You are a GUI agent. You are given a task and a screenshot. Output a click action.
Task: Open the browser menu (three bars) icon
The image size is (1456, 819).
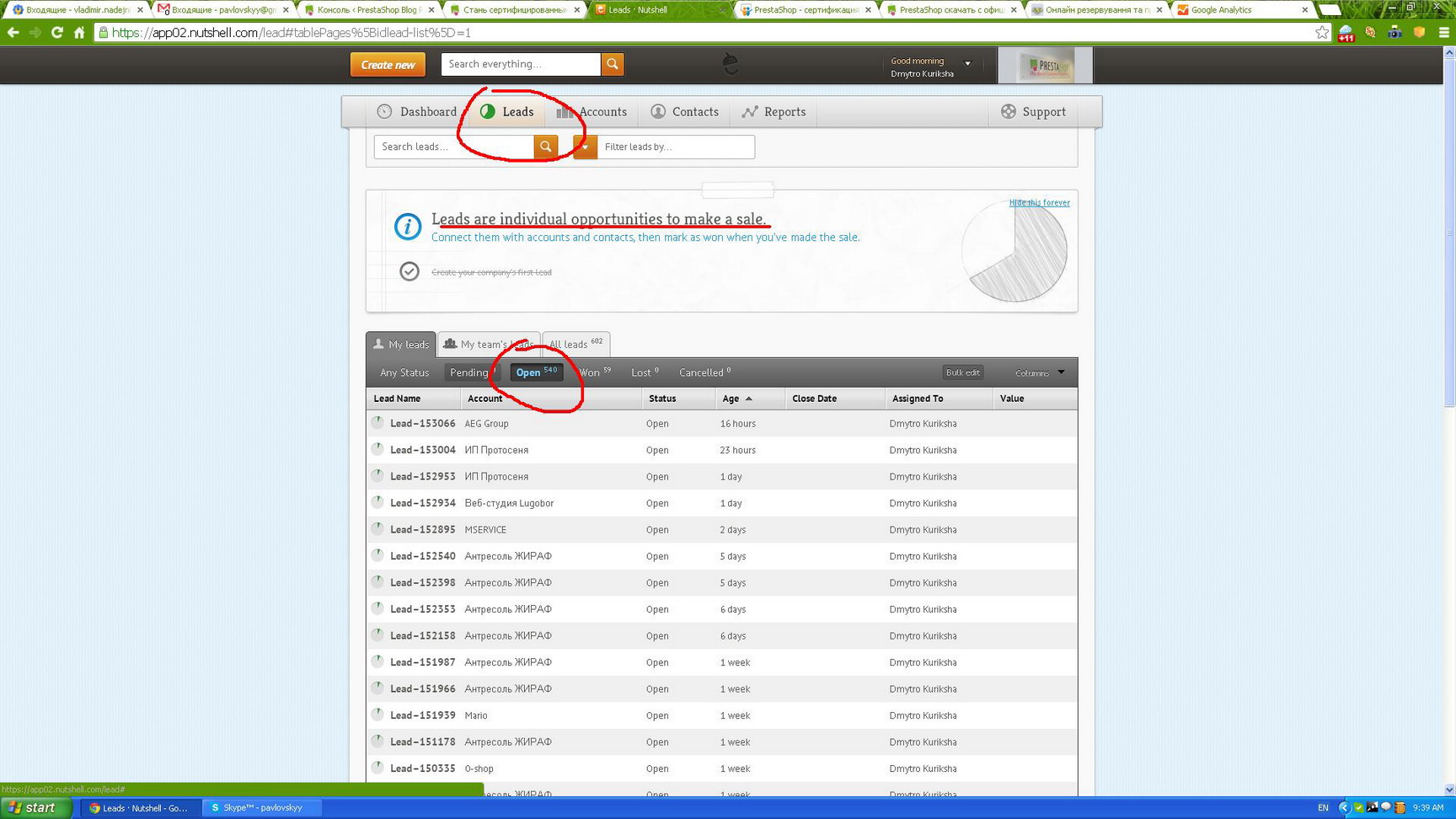(x=1444, y=33)
